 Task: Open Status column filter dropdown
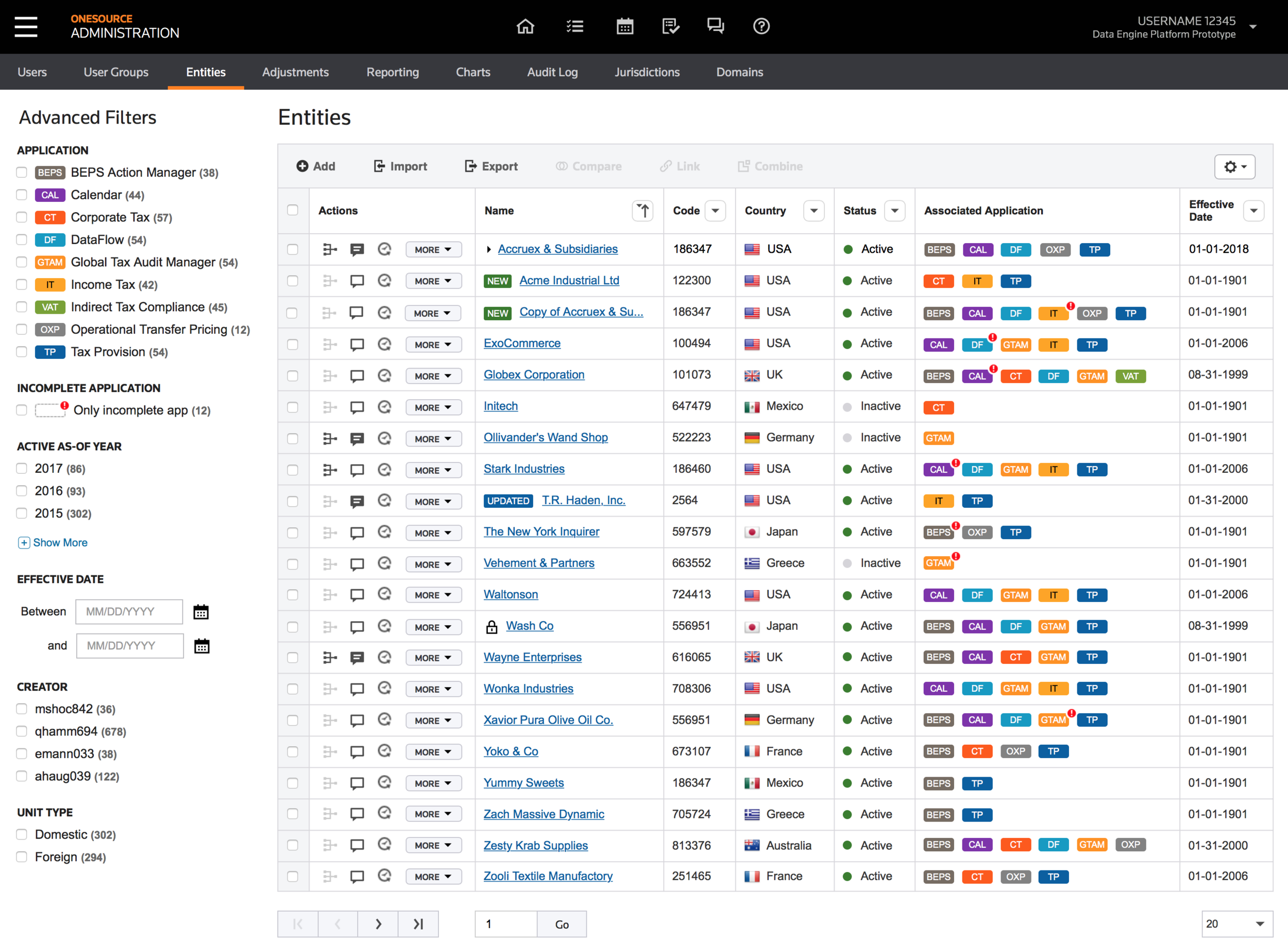coord(895,211)
